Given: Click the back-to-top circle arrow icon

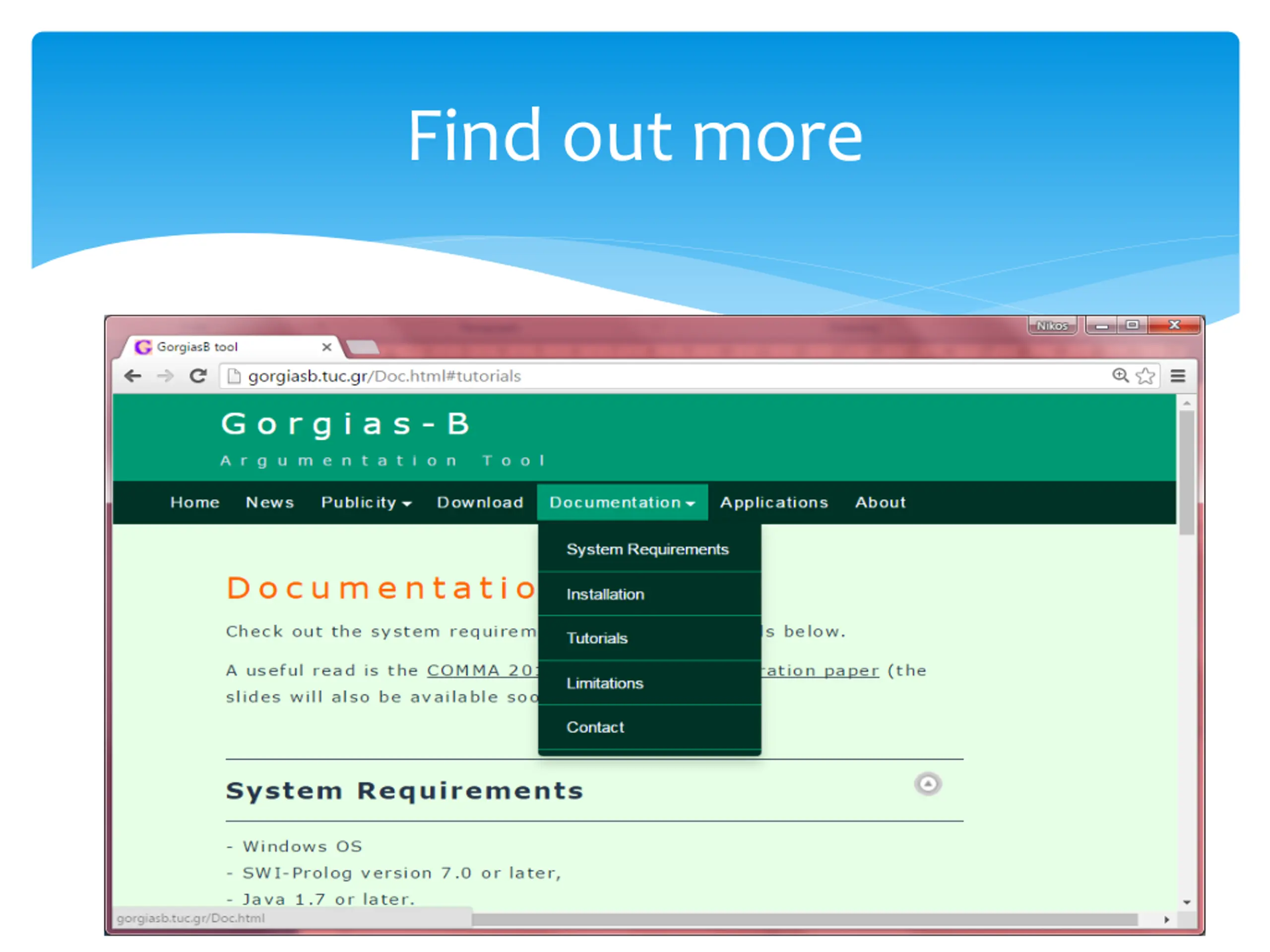Looking at the screenshot, I should tap(928, 783).
